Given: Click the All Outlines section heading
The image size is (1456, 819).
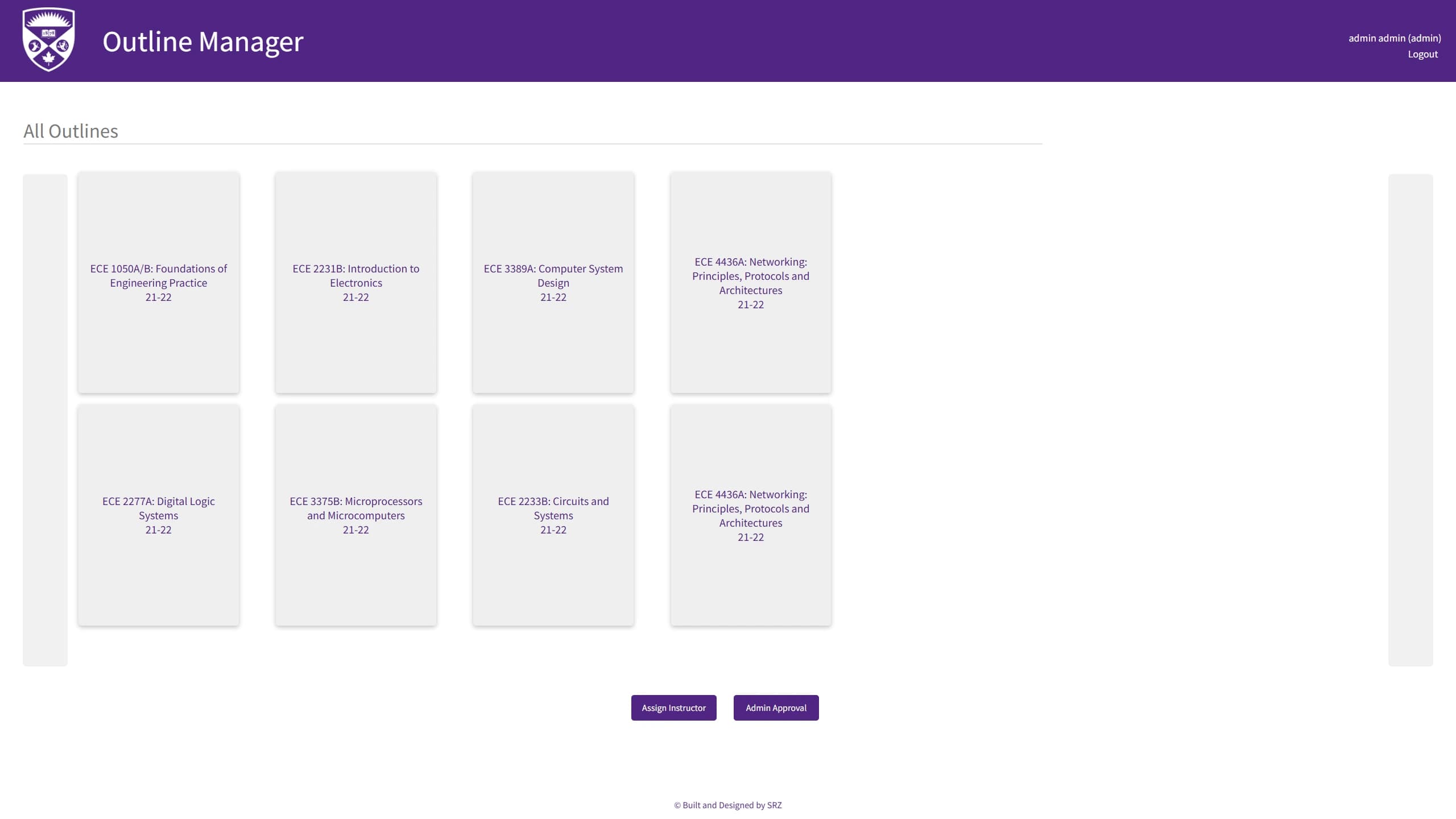Looking at the screenshot, I should [x=71, y=131].
